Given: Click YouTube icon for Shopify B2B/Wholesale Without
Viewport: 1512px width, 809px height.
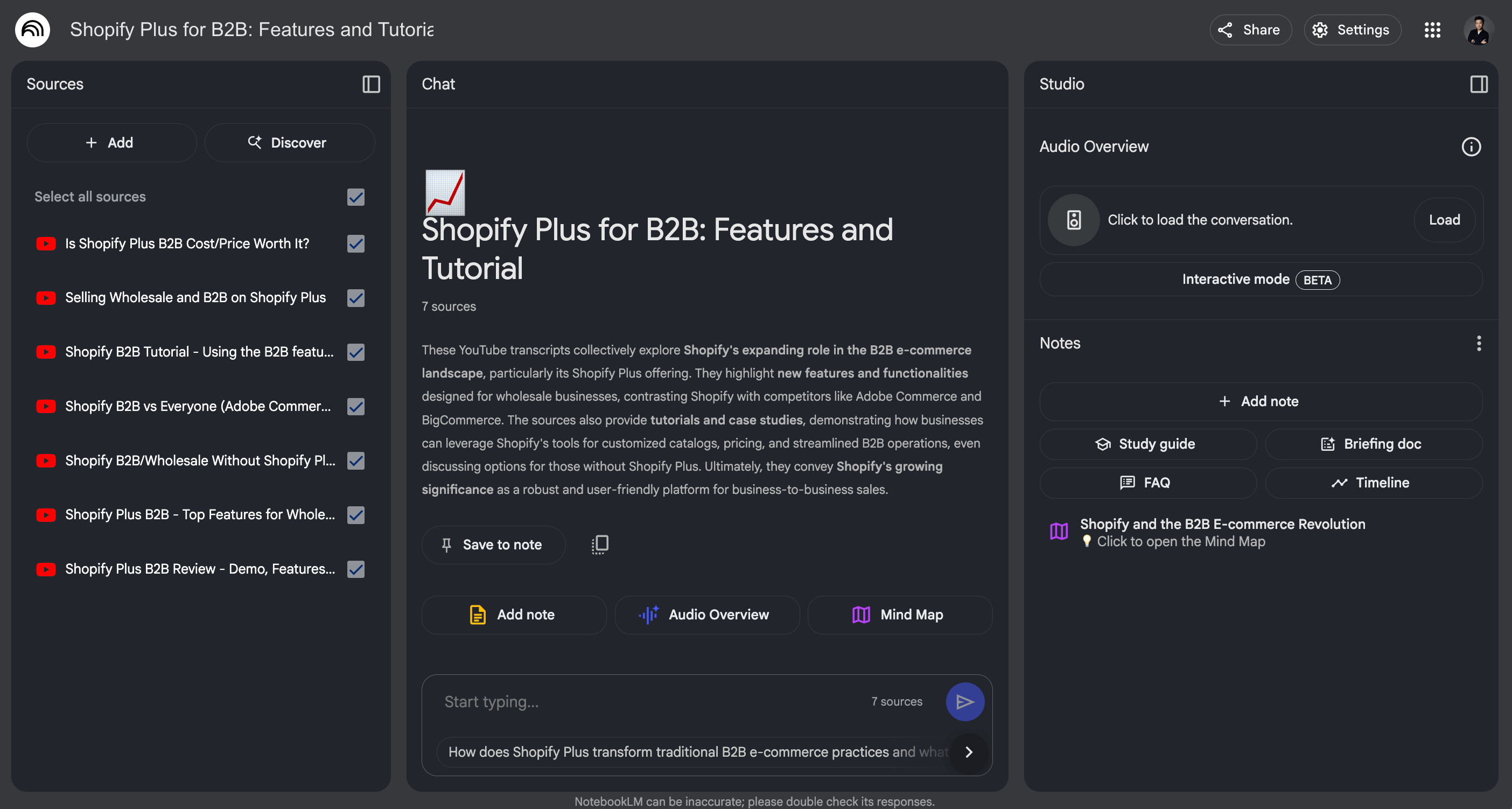Looking at the screenshot, I should tap(46, 461).
